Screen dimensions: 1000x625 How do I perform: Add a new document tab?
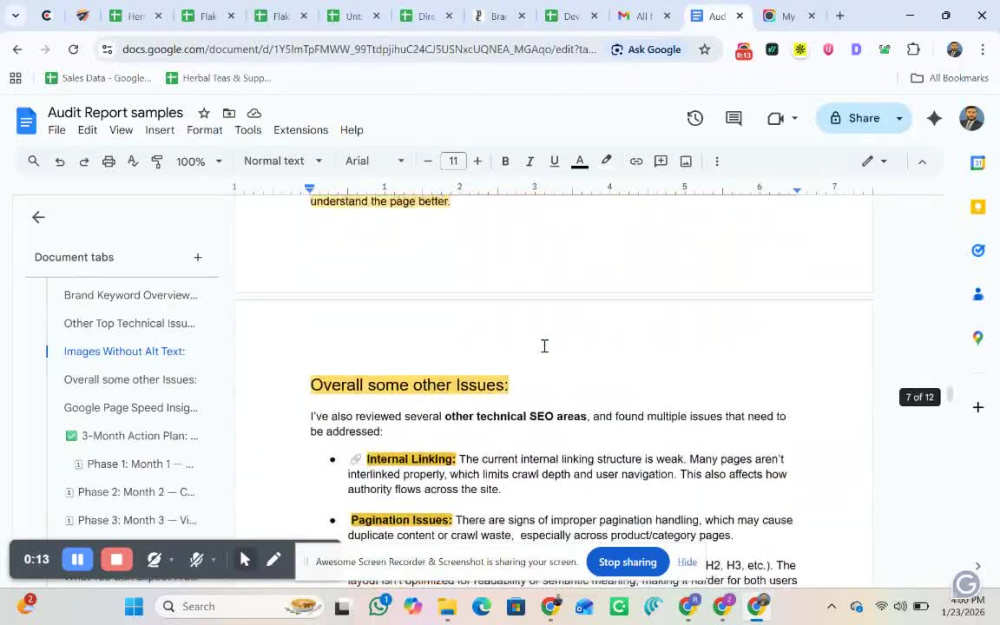198,258
